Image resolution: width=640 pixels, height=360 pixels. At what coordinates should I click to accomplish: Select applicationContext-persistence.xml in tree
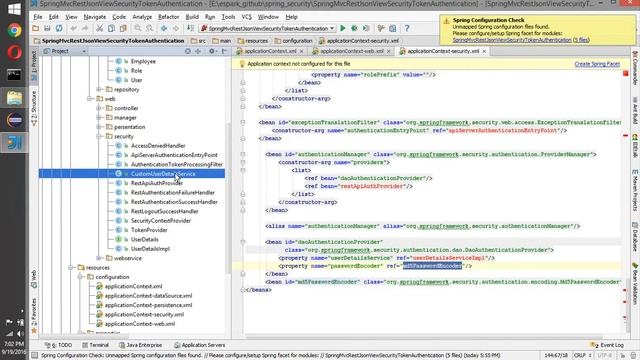click(x=148, y=305)
